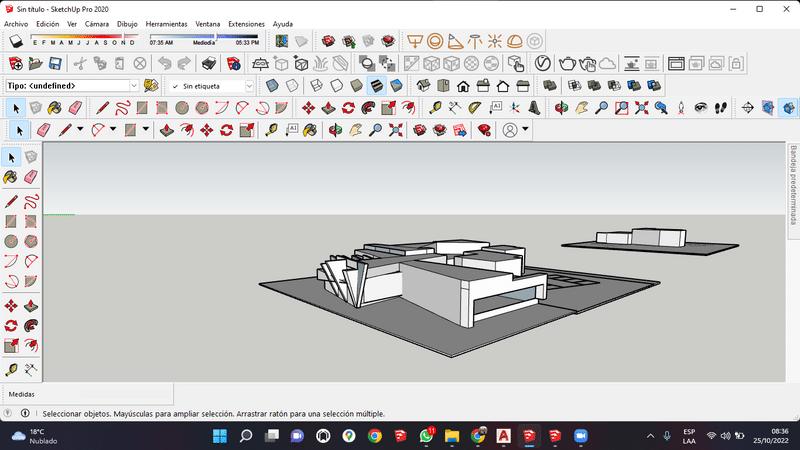The image size is (800, 450).
Task: Click the Print icon in standard toolbar
Action: 209,63
